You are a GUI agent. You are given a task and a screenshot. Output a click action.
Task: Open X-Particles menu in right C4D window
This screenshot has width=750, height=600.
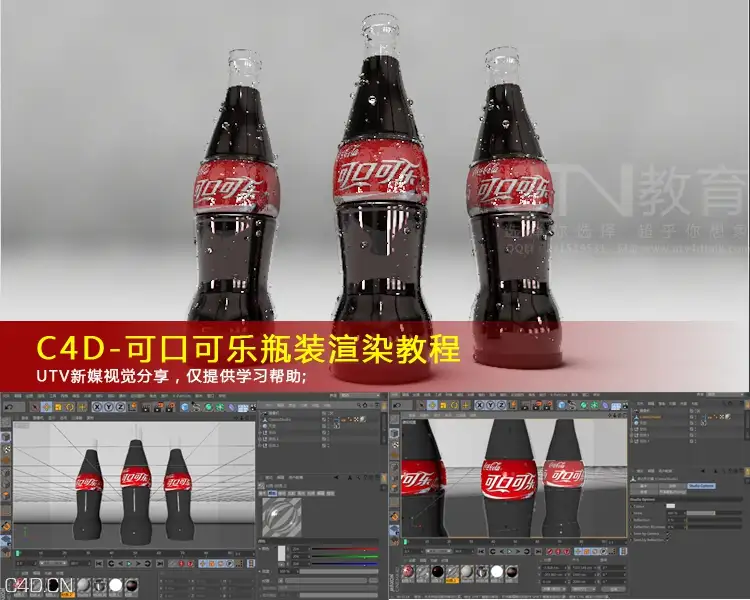(558, 395)
